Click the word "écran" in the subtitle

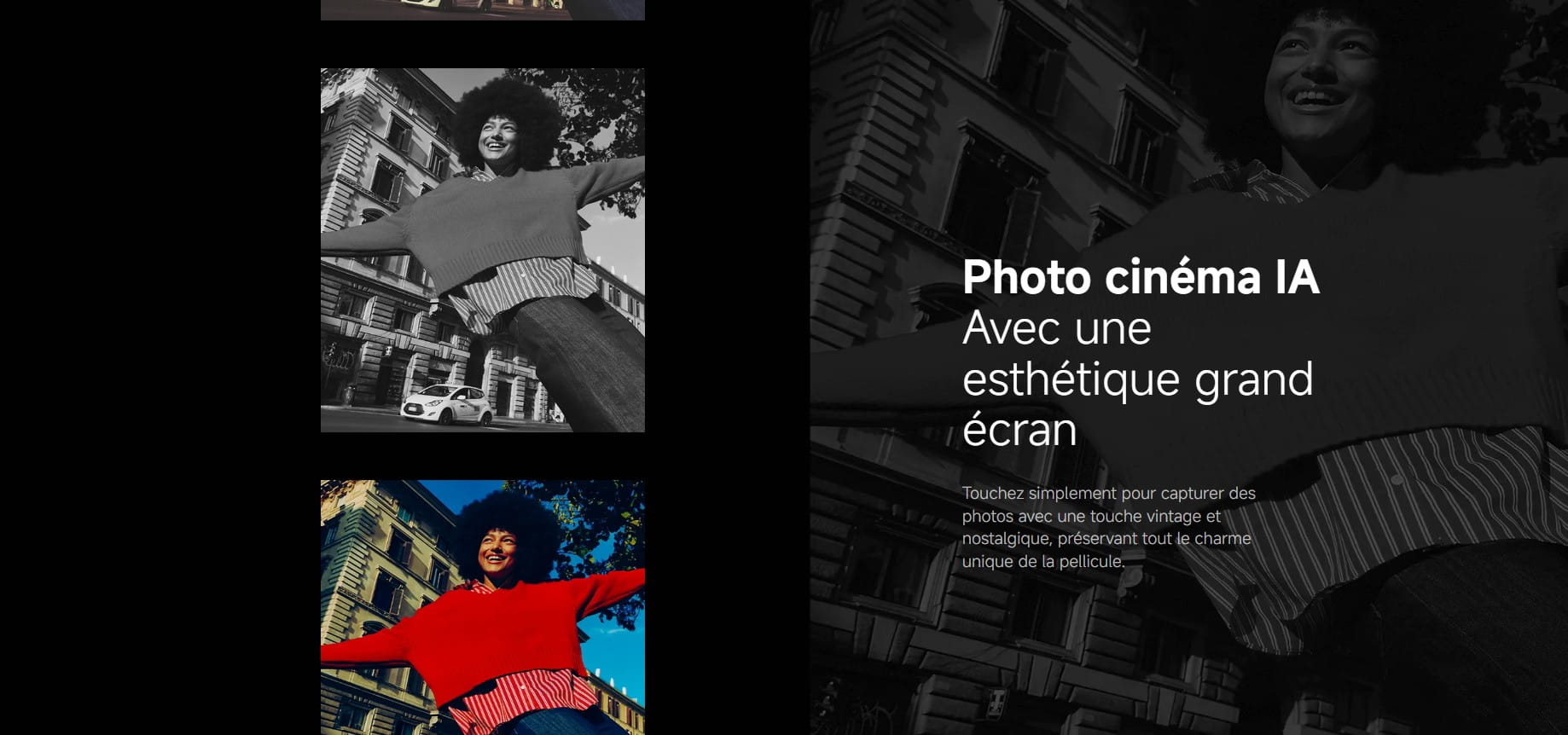(x=1019, y=430)
